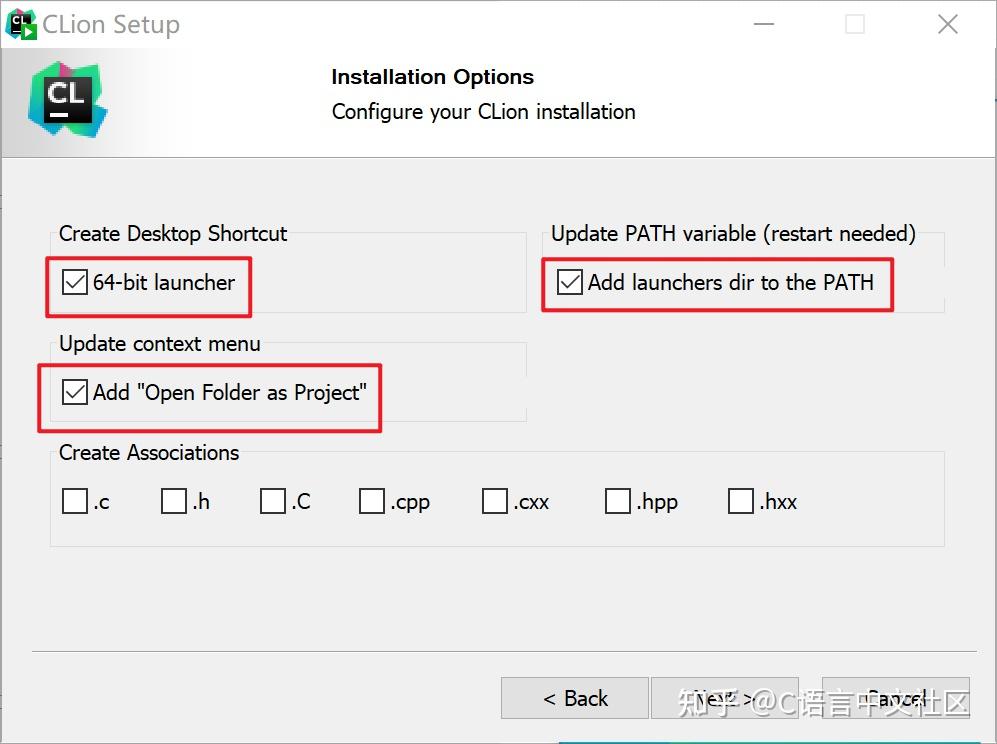997x744 pixels.
Task: Minimize the CLion Setup window
Action: tap(762, 25)
